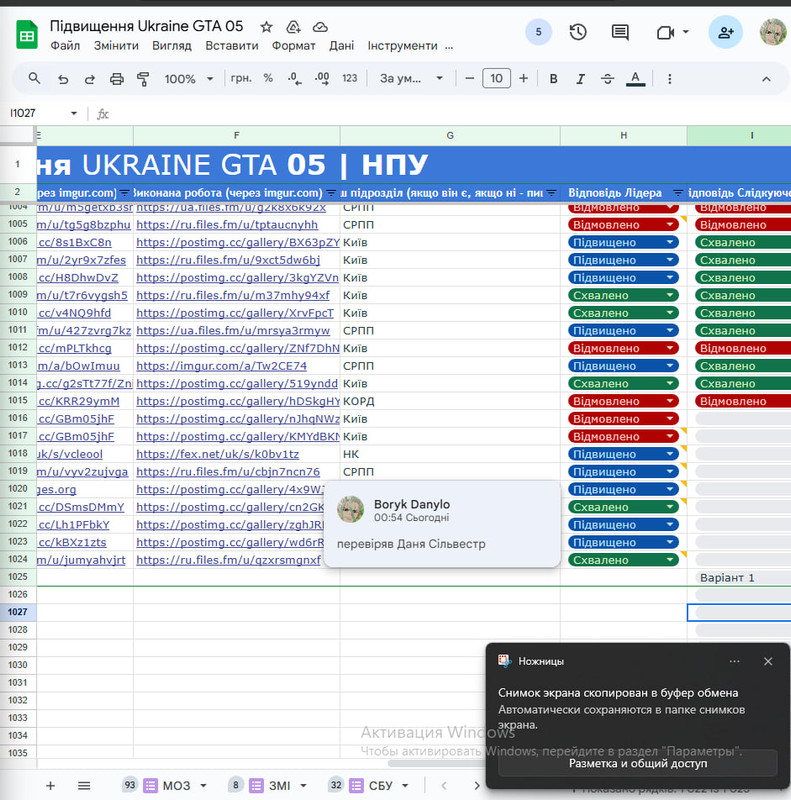The width and height of the screenshot is (791, 800).
Task: Open filter on Виконана робота column
Action: point(331,193)
